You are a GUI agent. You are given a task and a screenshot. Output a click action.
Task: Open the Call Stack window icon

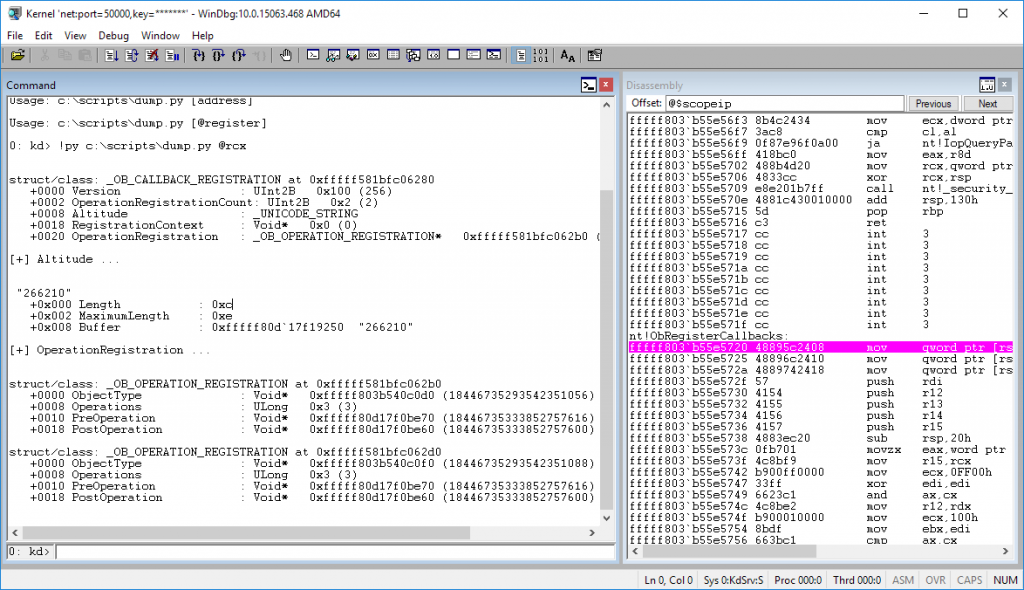tap(413, 57)
